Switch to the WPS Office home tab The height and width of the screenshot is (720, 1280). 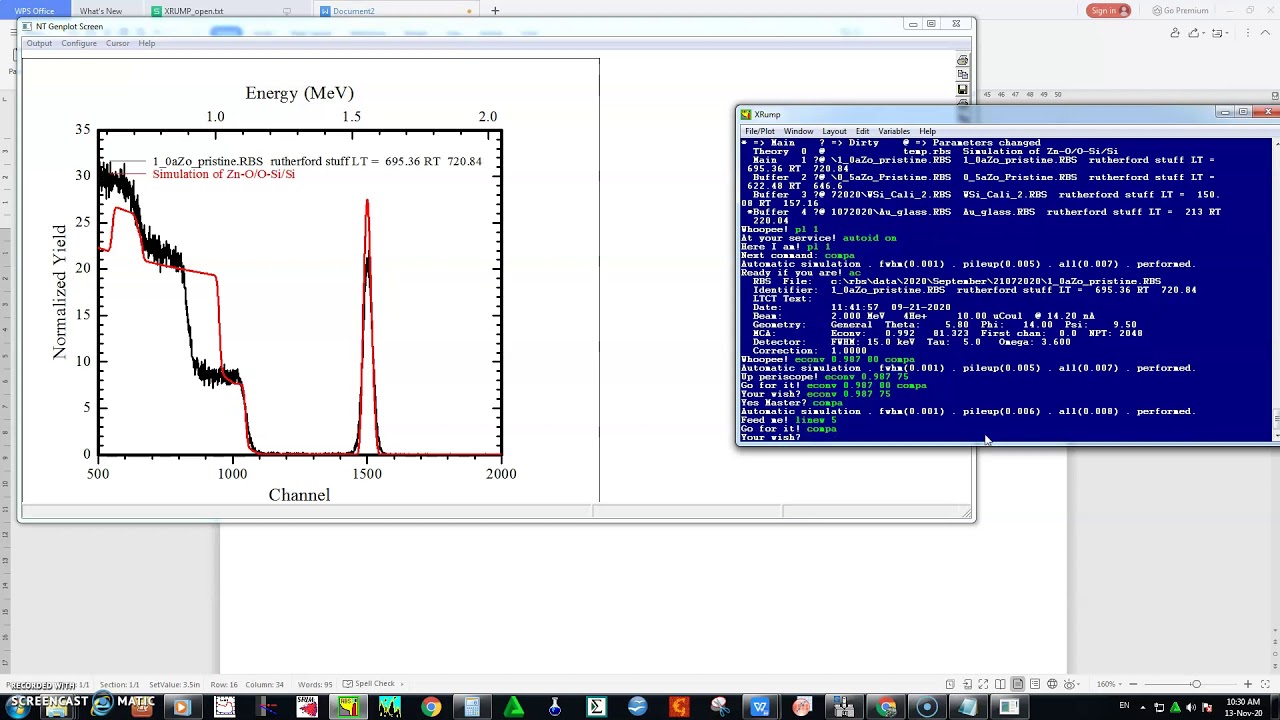pyautogui.click(x=34, y=11)
